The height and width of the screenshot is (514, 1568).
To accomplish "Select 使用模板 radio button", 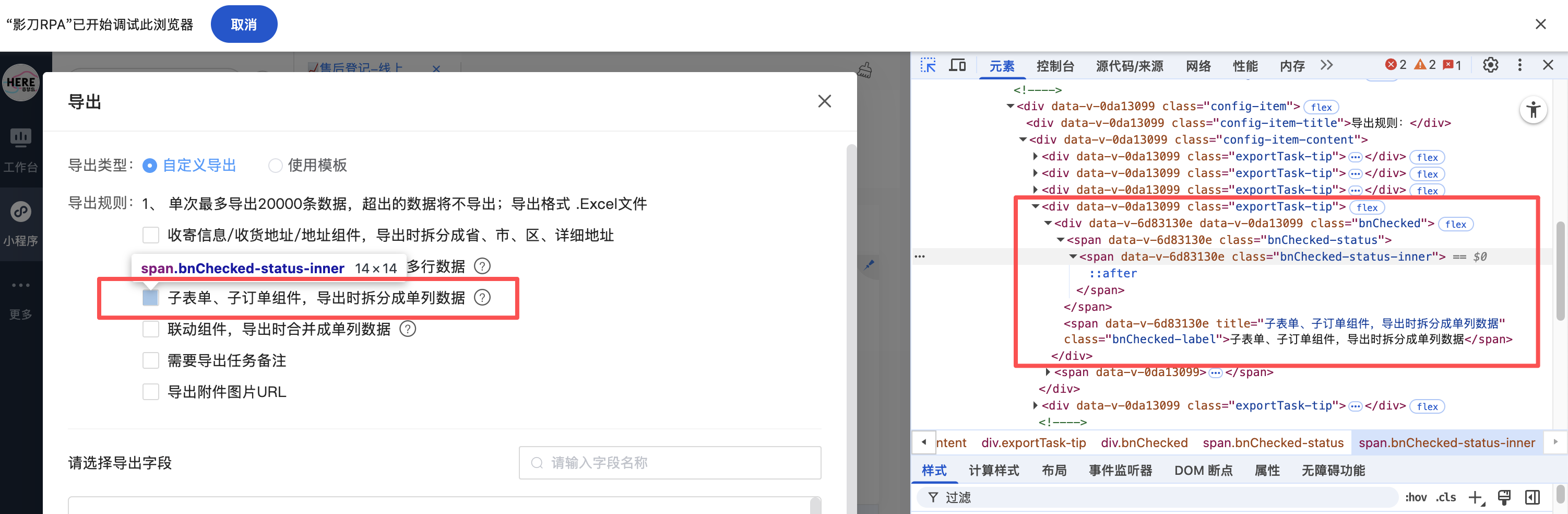I will tap(275, 166).
